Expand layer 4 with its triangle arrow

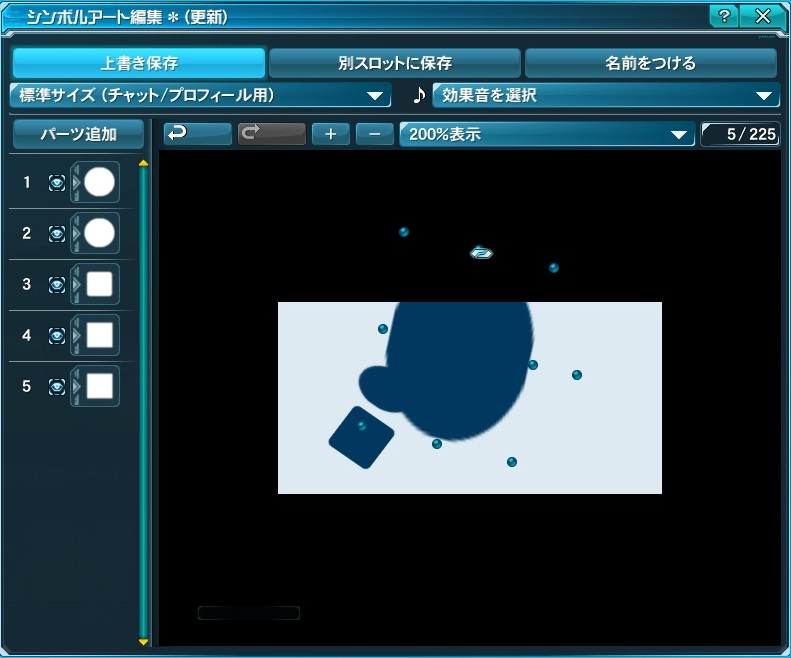(76, 336)
